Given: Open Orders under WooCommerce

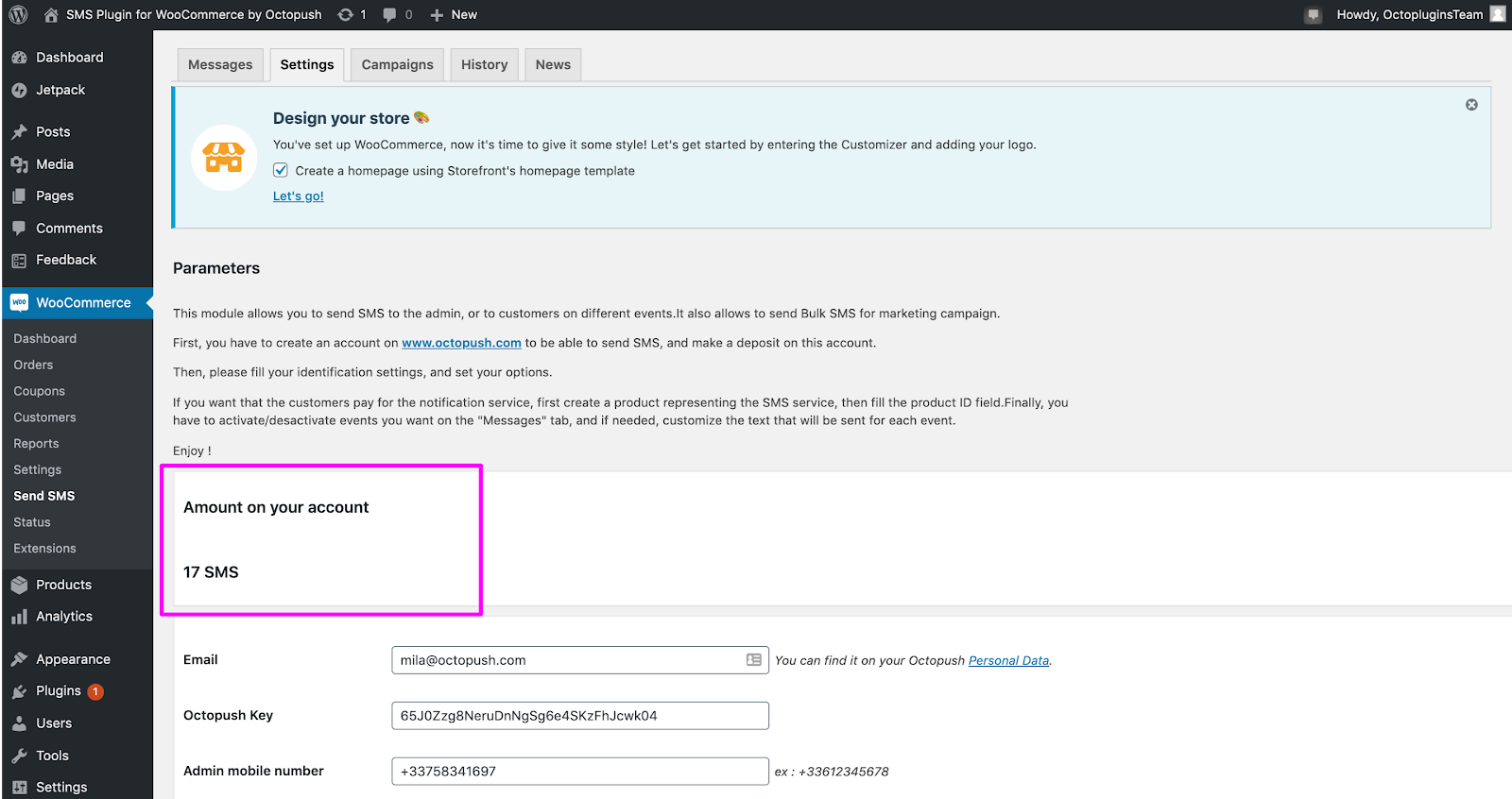Looking at the screenshot, I should 33,365.
